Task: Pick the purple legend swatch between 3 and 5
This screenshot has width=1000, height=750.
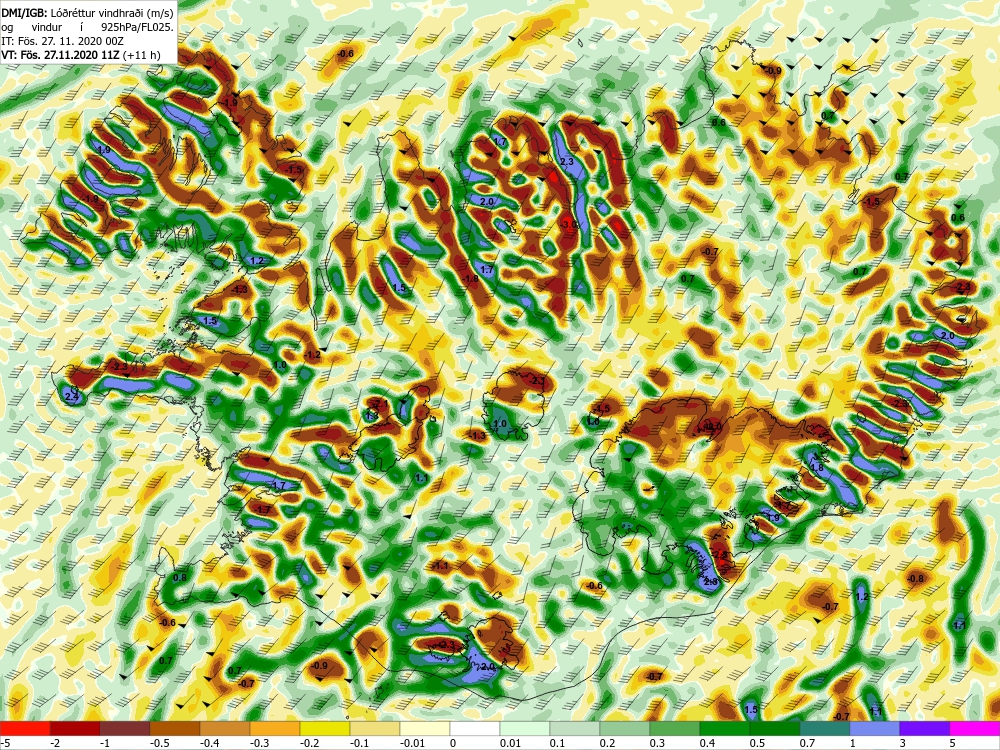Action: 925,729
